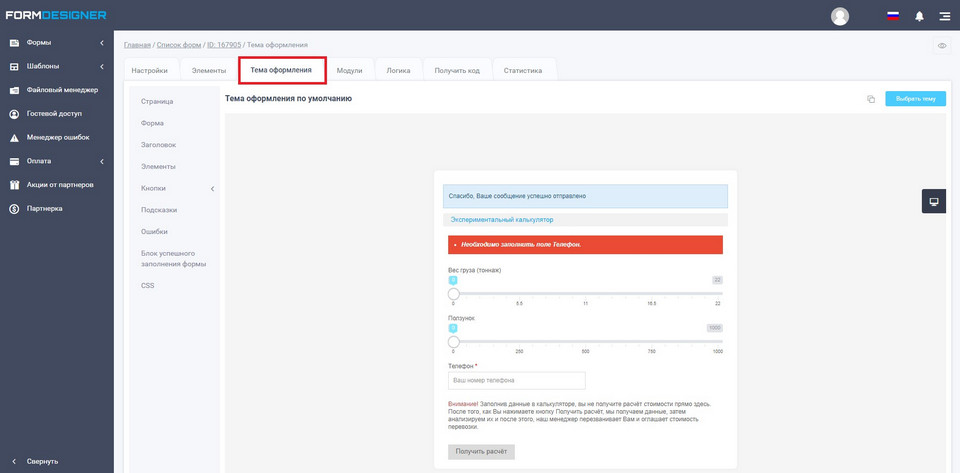The width and height of the screenshot is (960, 473).
Task: Click the notification bell icon
Action: coord(919,16)
